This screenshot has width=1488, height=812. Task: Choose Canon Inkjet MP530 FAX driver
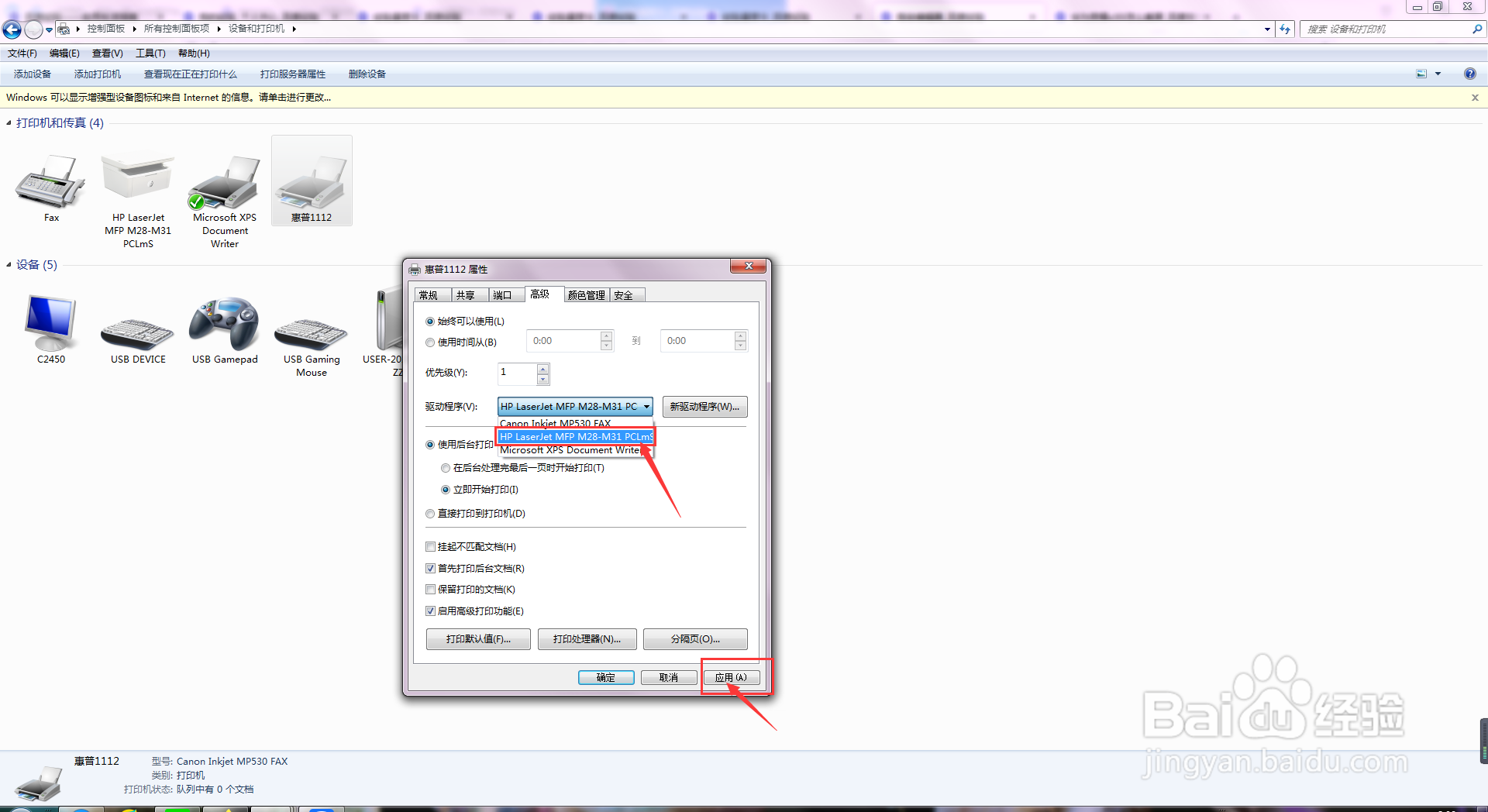[575, 424]
